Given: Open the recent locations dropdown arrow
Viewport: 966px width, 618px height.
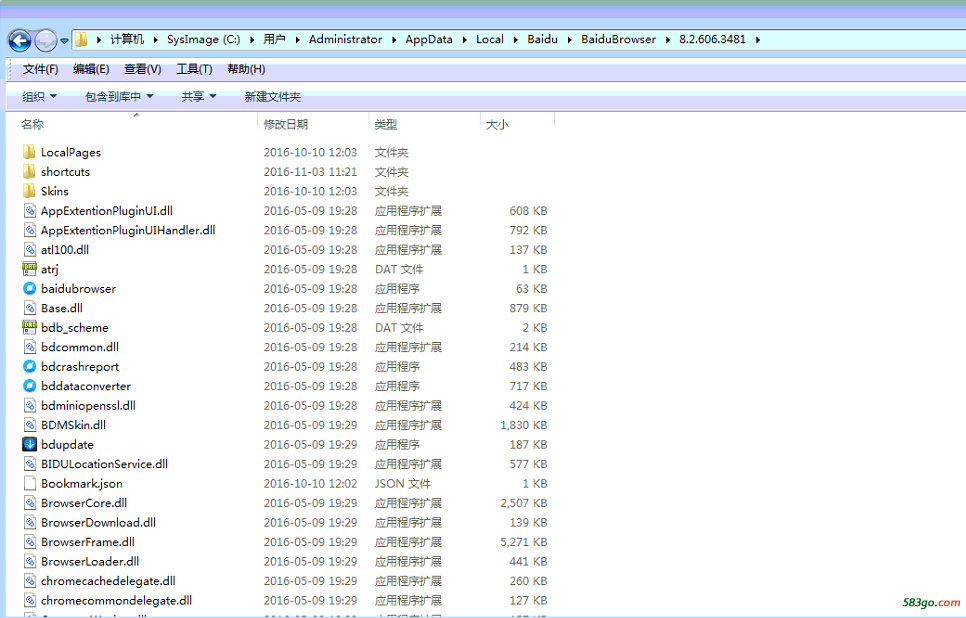Looking at the screenshot, I should pos(64,41).
